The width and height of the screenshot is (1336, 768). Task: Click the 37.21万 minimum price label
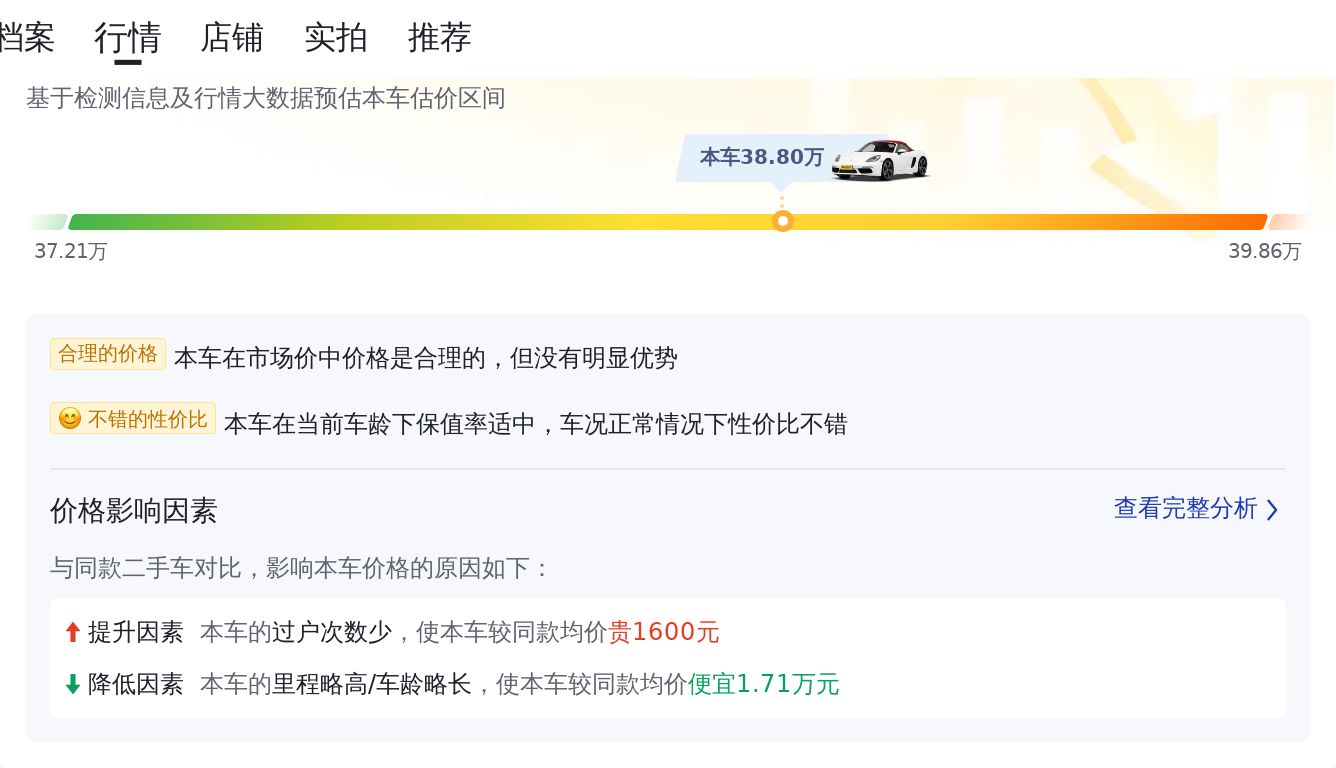(71, 251)
